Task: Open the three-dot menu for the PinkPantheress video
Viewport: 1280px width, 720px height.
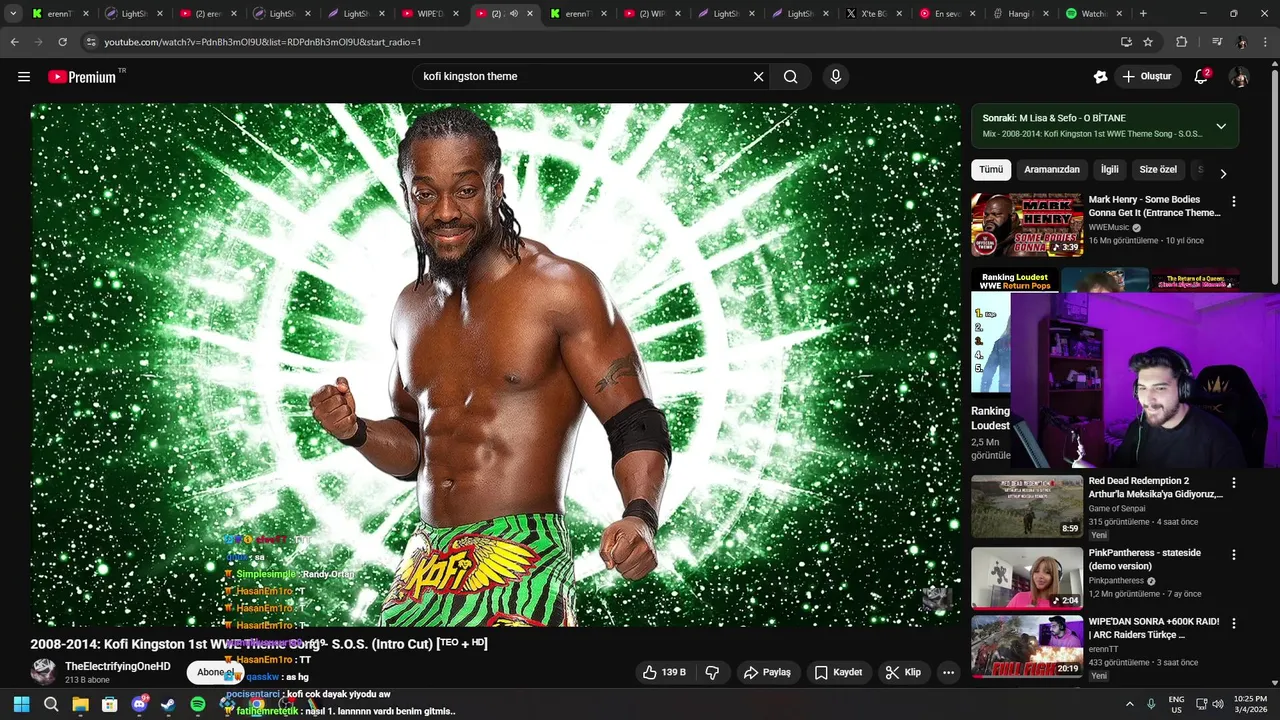Action: click(1233, 554)
